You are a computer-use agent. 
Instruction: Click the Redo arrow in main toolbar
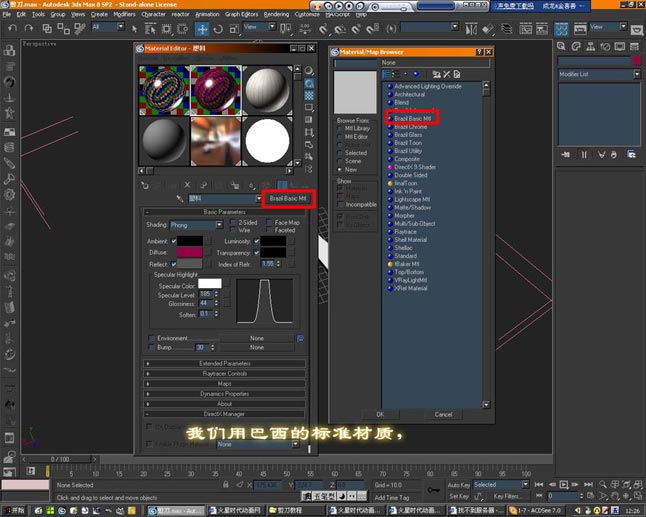[28, 28]
